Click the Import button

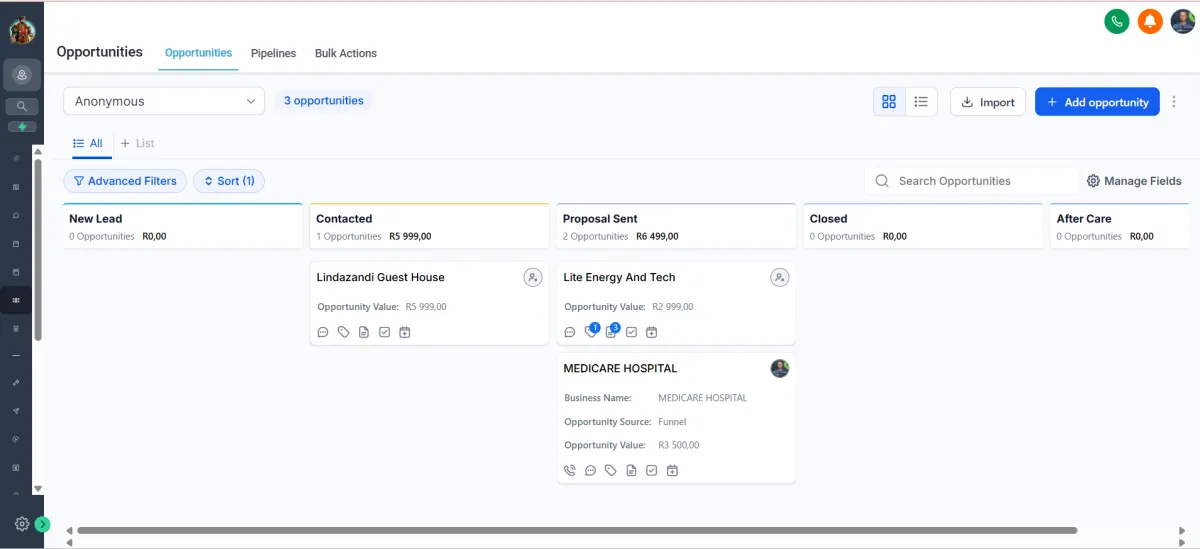click(x=988, y=102)
